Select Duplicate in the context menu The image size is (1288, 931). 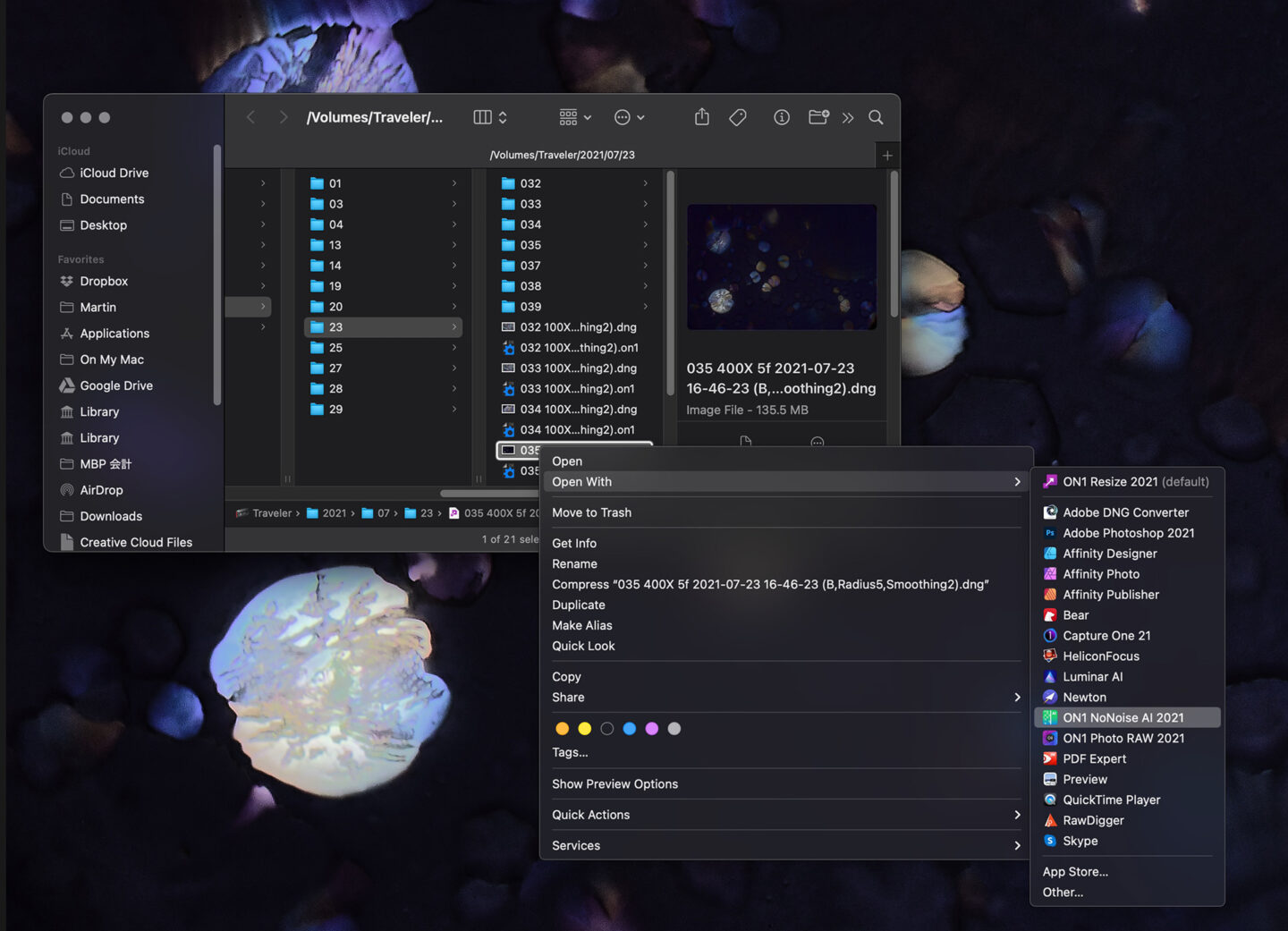[578, 605]
